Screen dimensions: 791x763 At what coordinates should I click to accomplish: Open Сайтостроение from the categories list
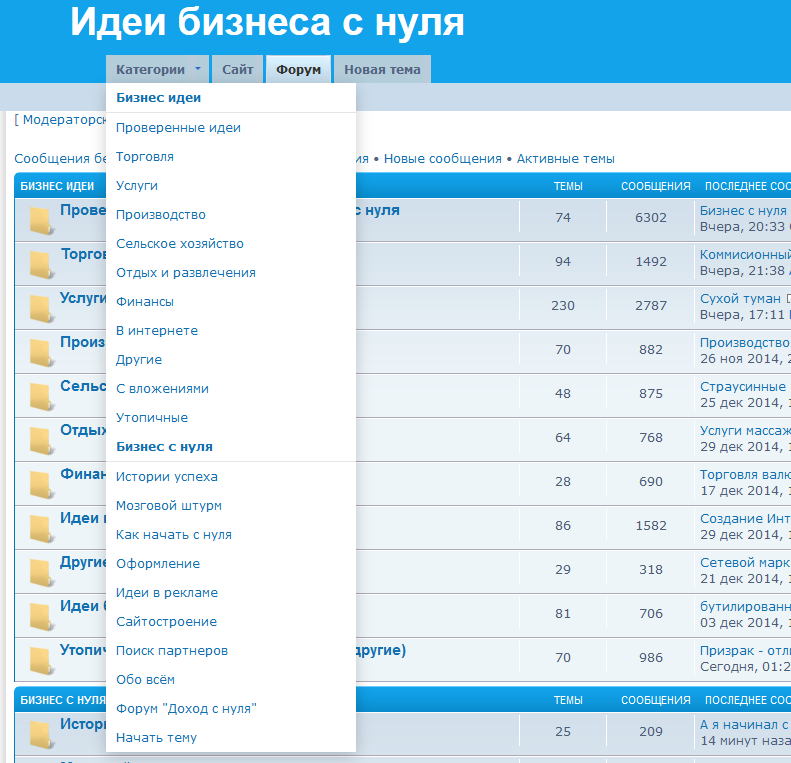point(166,622)
